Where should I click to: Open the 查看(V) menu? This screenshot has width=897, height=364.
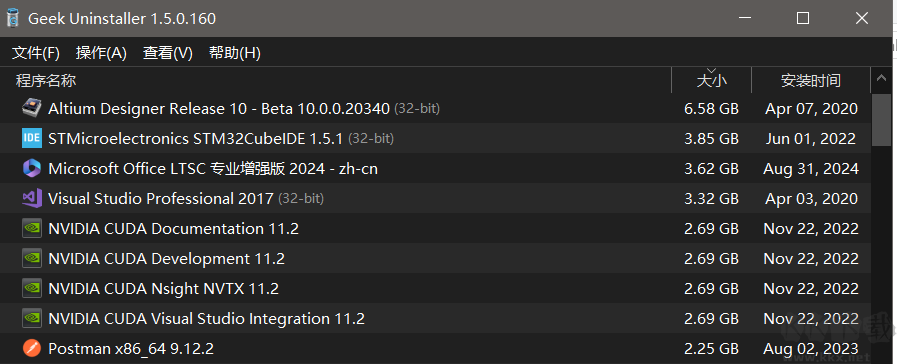(168, 53)
